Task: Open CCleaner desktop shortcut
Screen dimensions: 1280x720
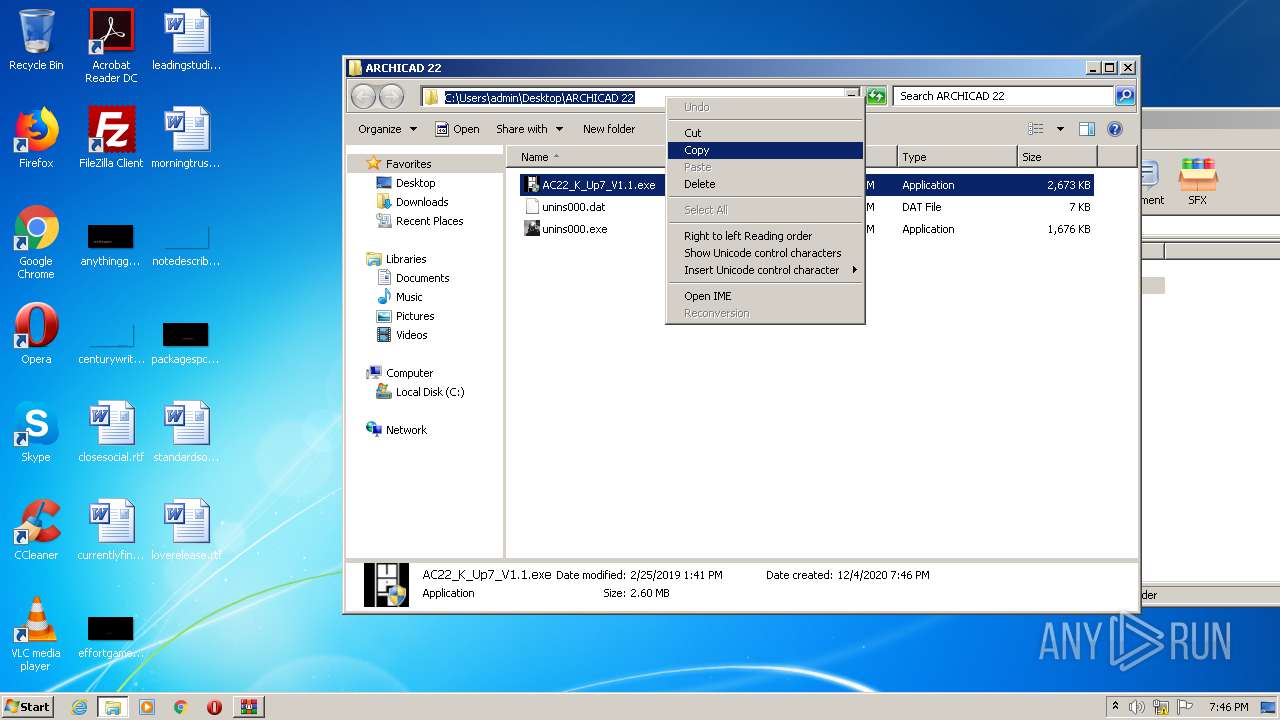Action: click(x=36, y=530)
